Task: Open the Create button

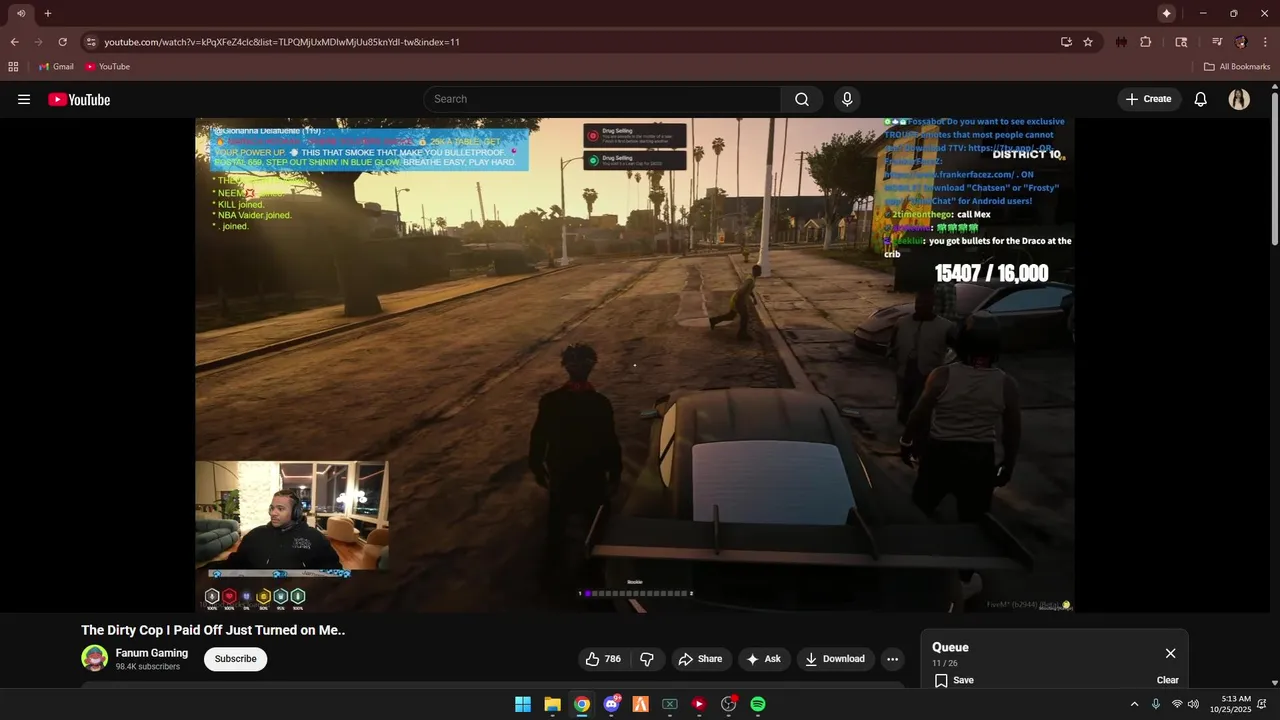Action: [1148, 99]
